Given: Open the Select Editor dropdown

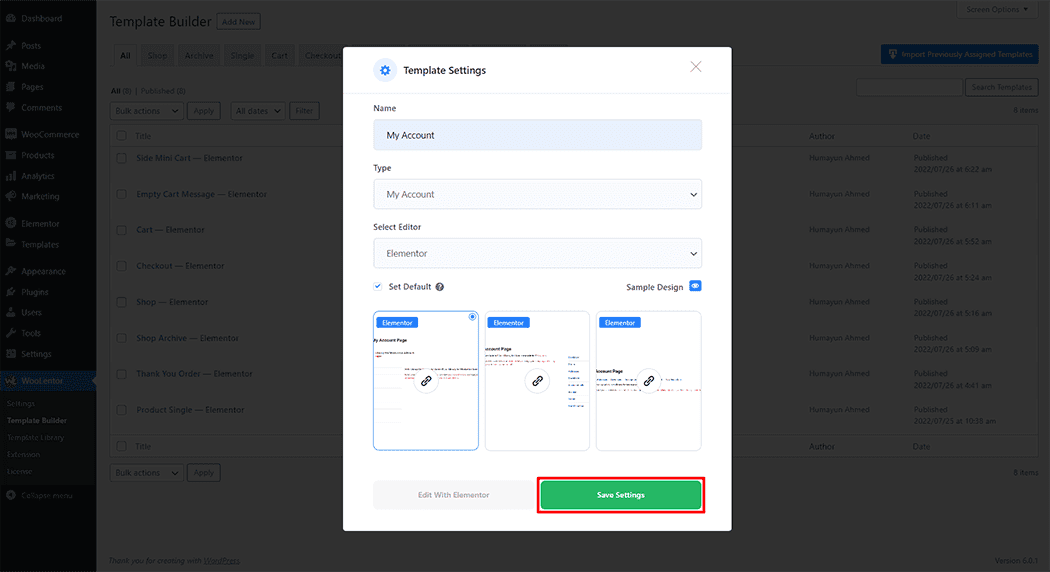Looking at the screenshot, I should click(x=537, y=253).
